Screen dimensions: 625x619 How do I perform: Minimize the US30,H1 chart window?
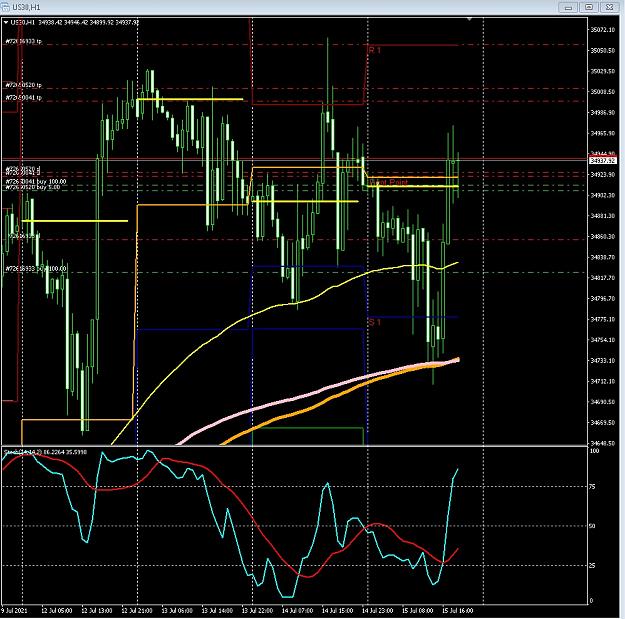coord(568,7)
